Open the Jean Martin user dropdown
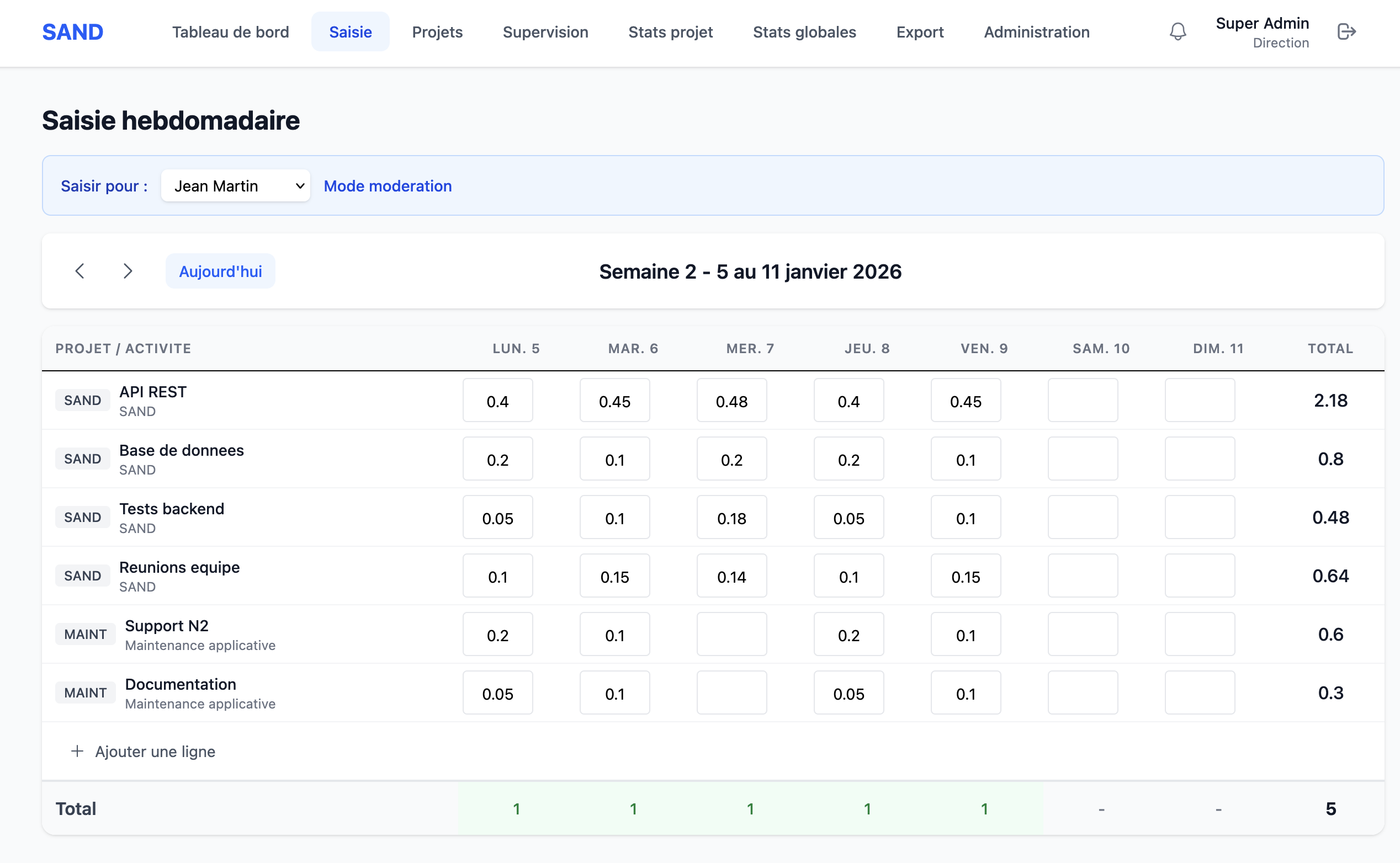The image size is (1400, 863). pyautogui.click(x=235, y=186)
